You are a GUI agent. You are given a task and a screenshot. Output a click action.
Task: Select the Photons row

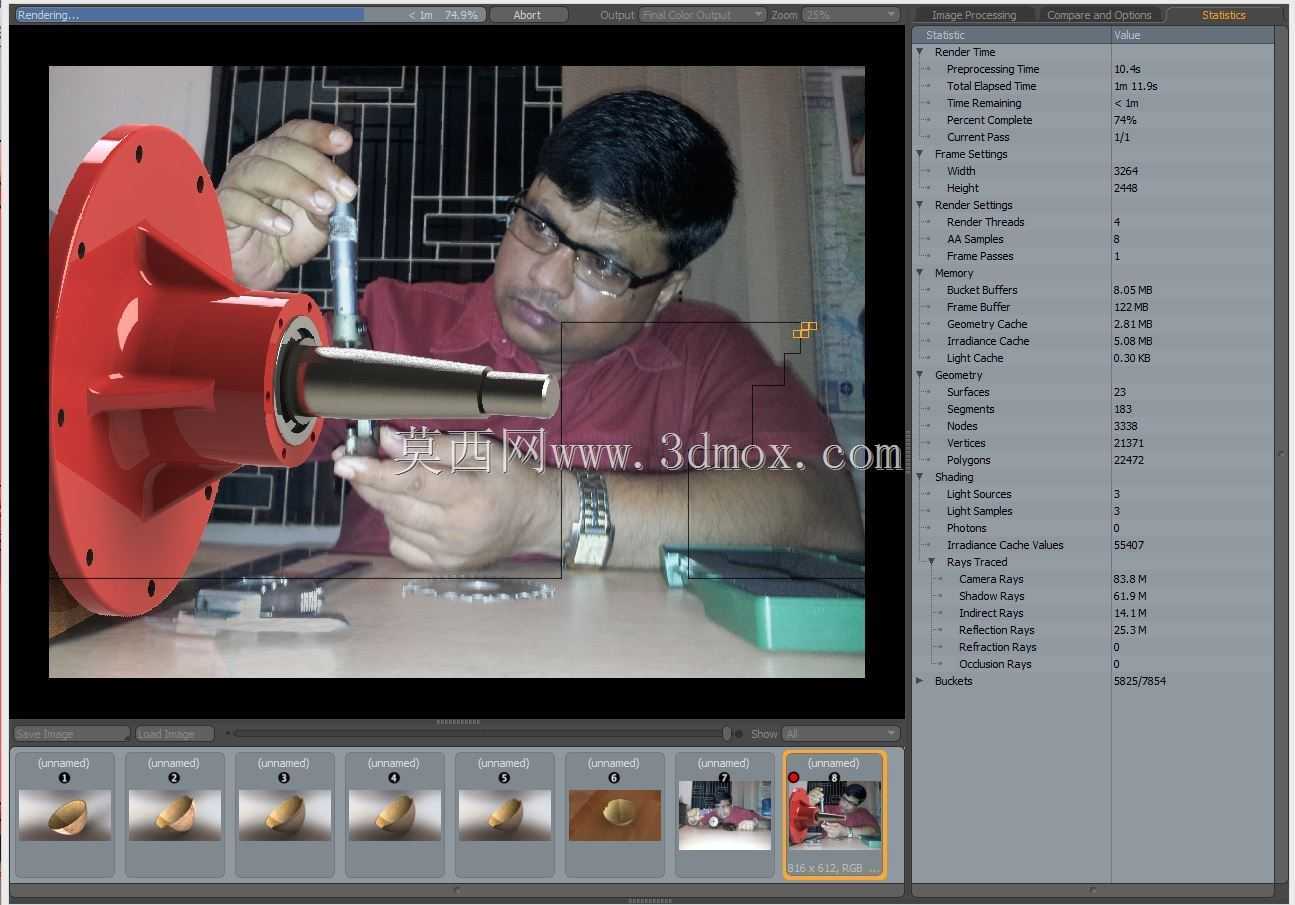pos(1094,528)
